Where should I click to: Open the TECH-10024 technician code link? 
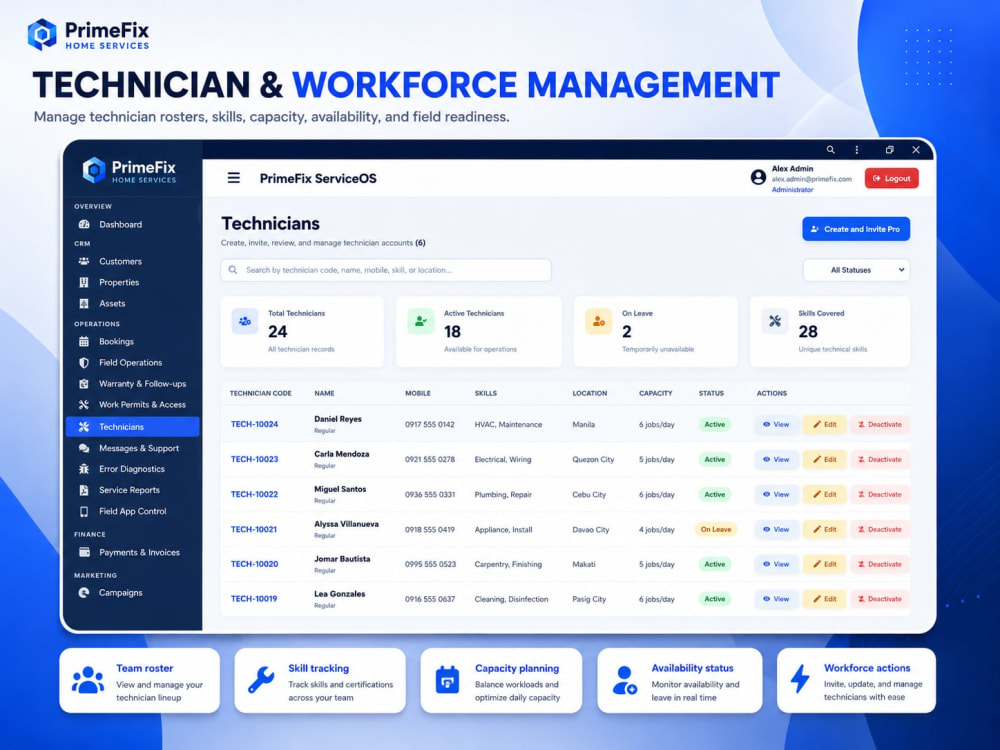pos(254,424)
